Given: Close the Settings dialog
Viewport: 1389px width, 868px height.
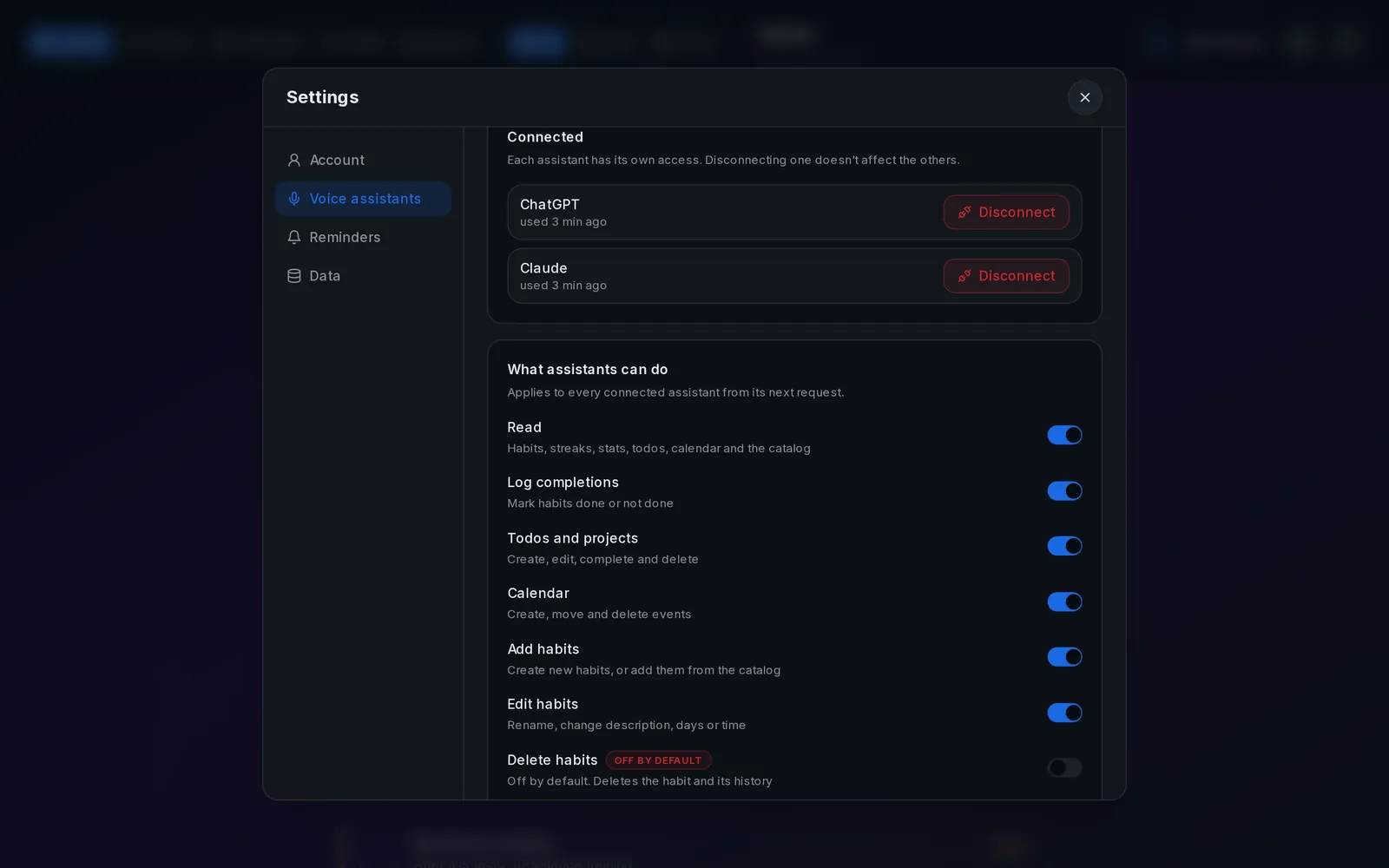Looking at the screenshot, I should click(x=1084, y=97).
